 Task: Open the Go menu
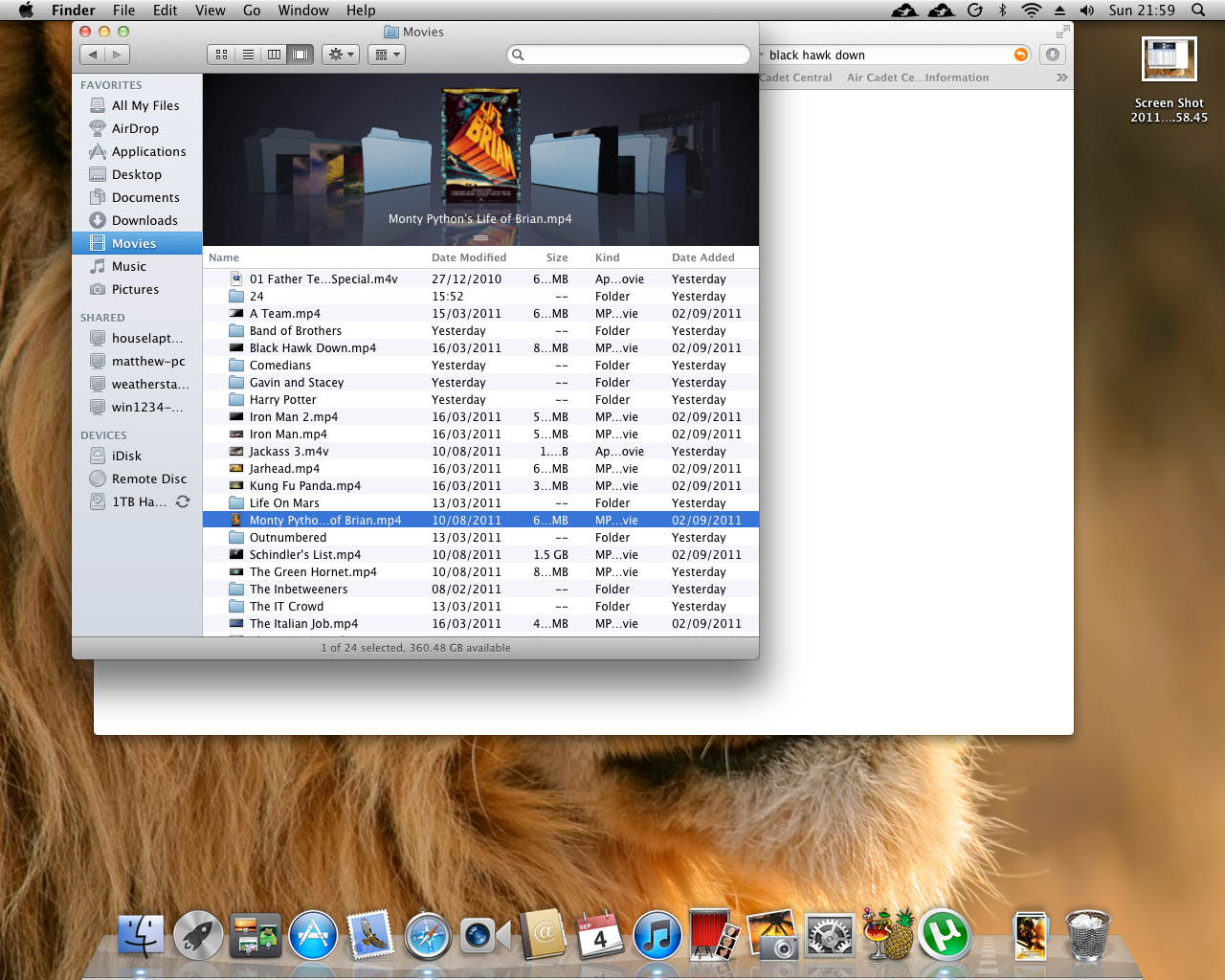252,11
